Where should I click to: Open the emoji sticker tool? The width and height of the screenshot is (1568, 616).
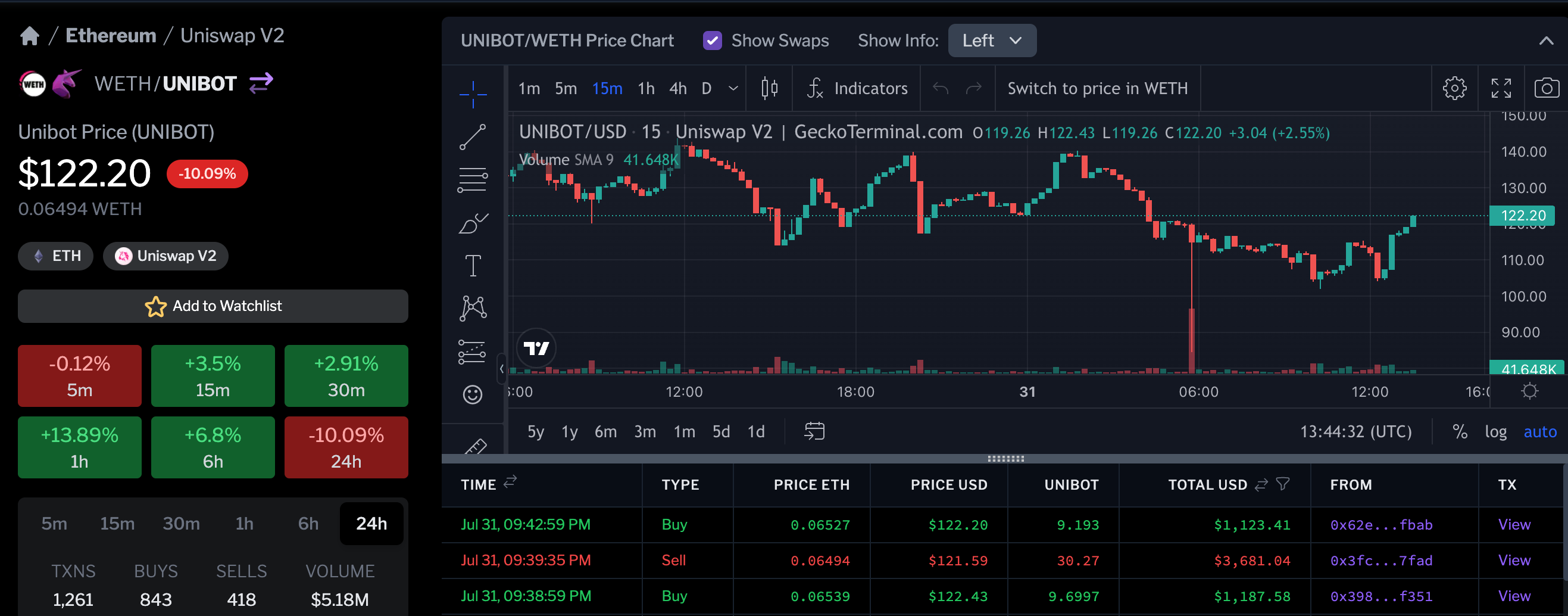coord(472,394)
